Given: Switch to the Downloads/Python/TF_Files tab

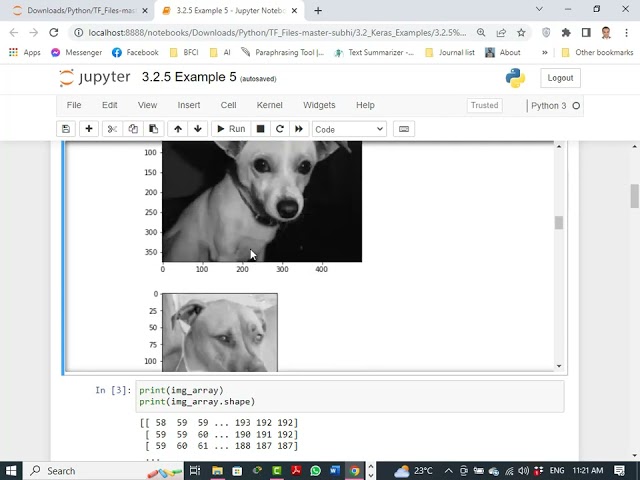Looking at the screenshot, I should click(x=80, y=11).
